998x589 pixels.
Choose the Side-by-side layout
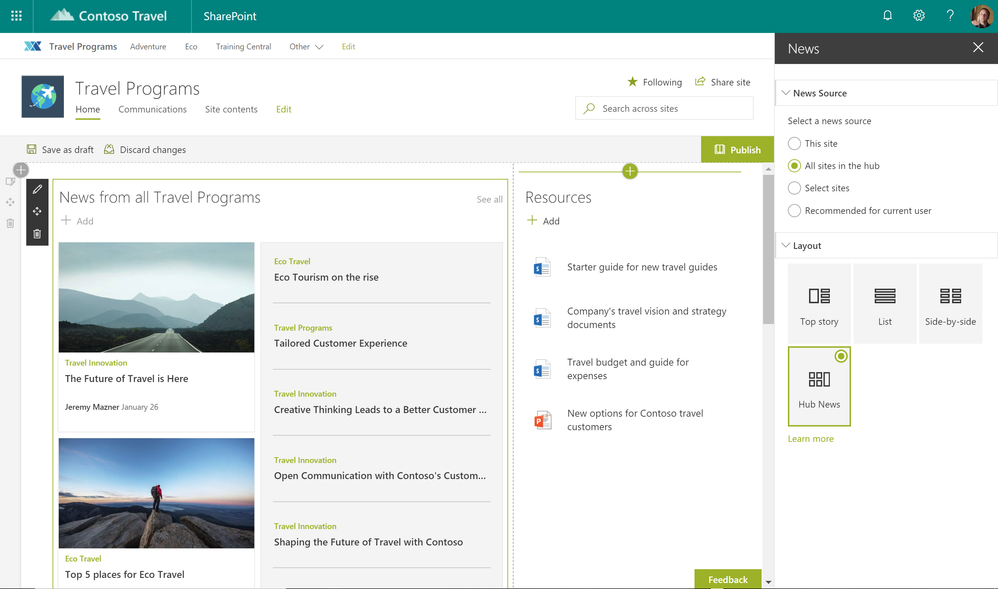click(x=950, y=304)
